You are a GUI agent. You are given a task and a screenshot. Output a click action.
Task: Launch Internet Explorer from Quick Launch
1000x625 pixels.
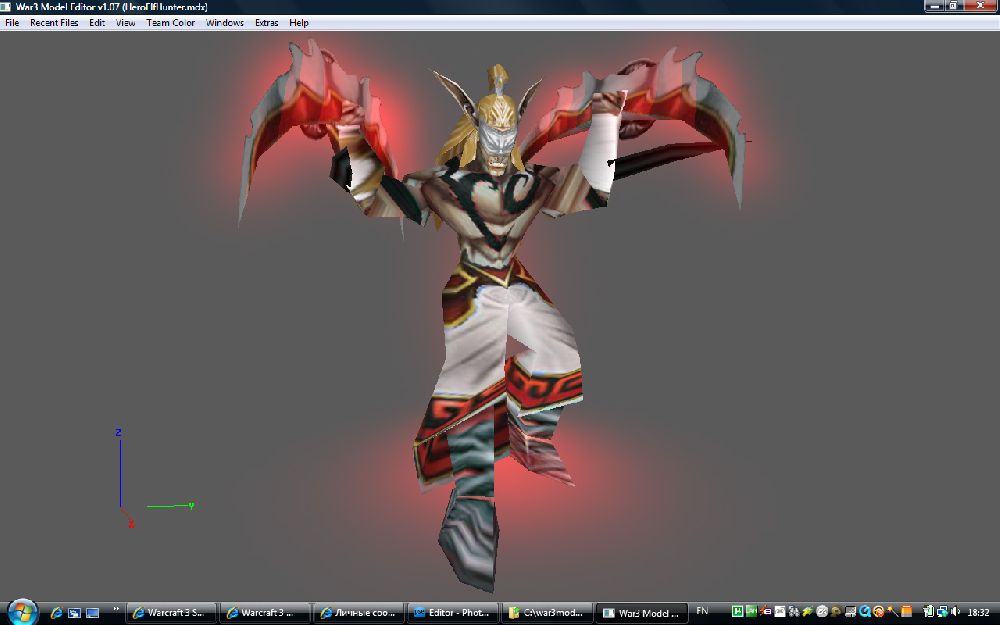tap(56, 613)
